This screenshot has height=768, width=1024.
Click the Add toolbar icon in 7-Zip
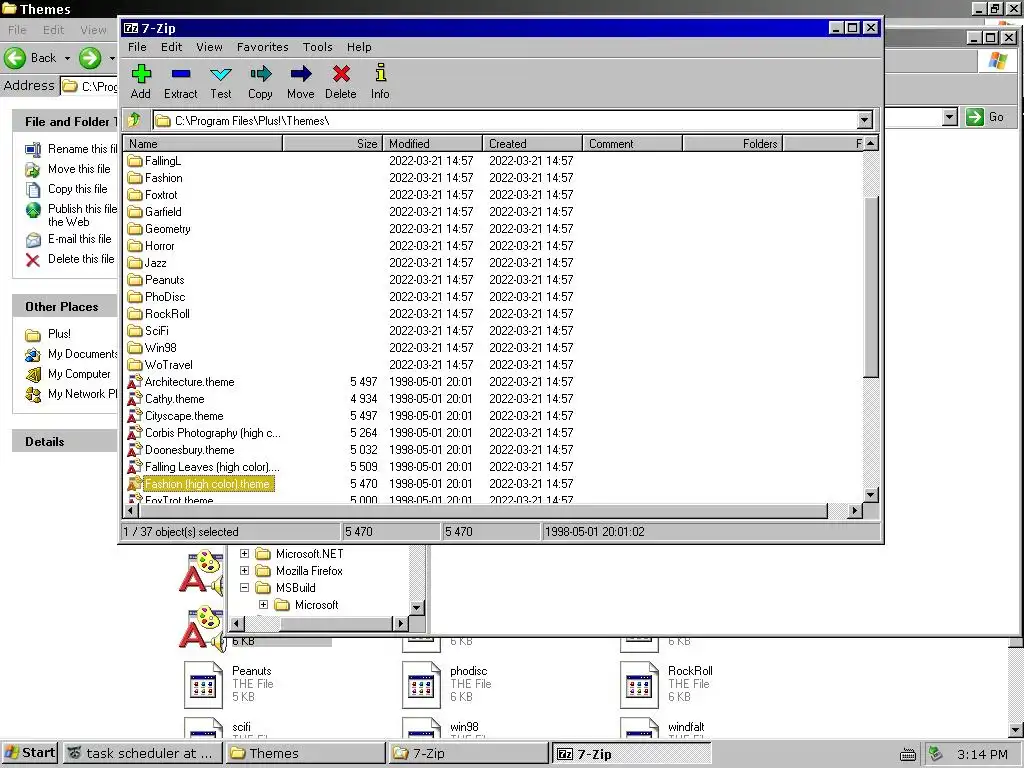tap(141, 74)
